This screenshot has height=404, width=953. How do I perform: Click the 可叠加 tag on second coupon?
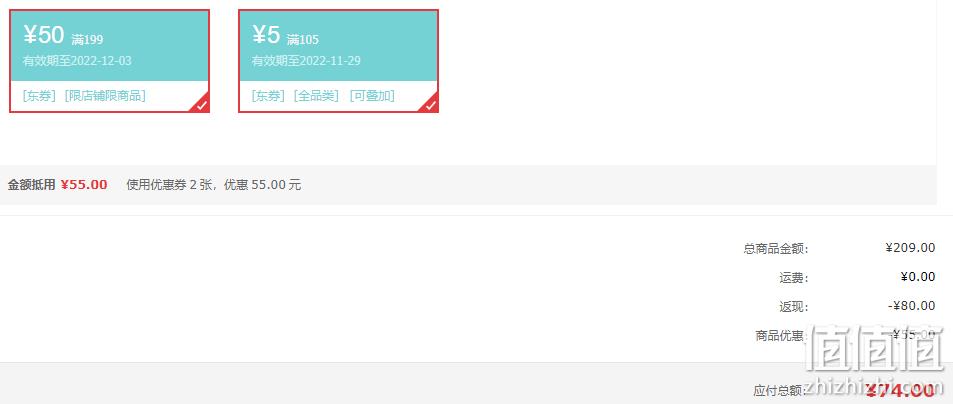click(372, 96)
